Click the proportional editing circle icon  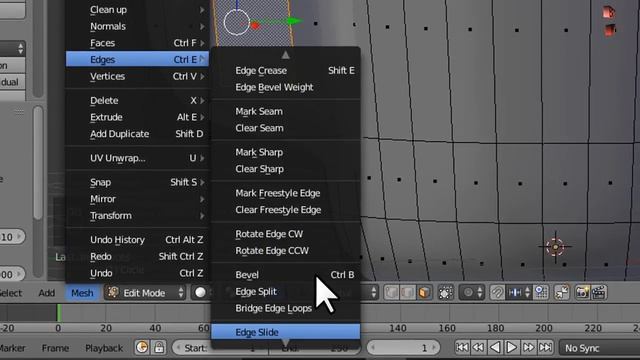[468, 292]
